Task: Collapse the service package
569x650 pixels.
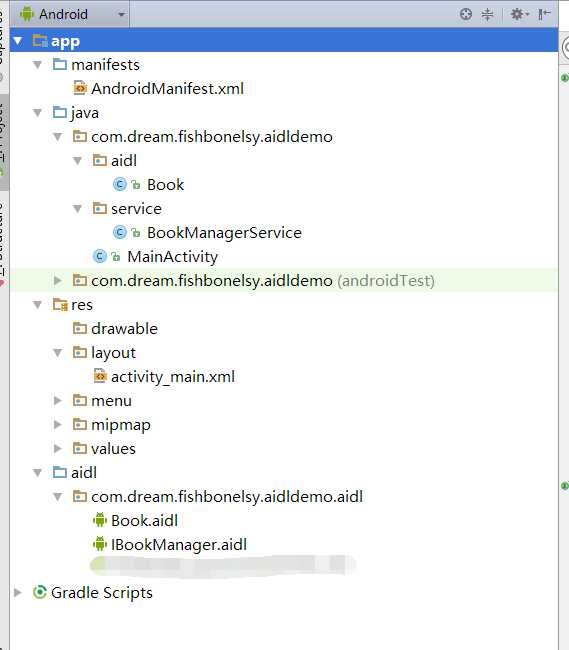Action: [x=77, y=209]
